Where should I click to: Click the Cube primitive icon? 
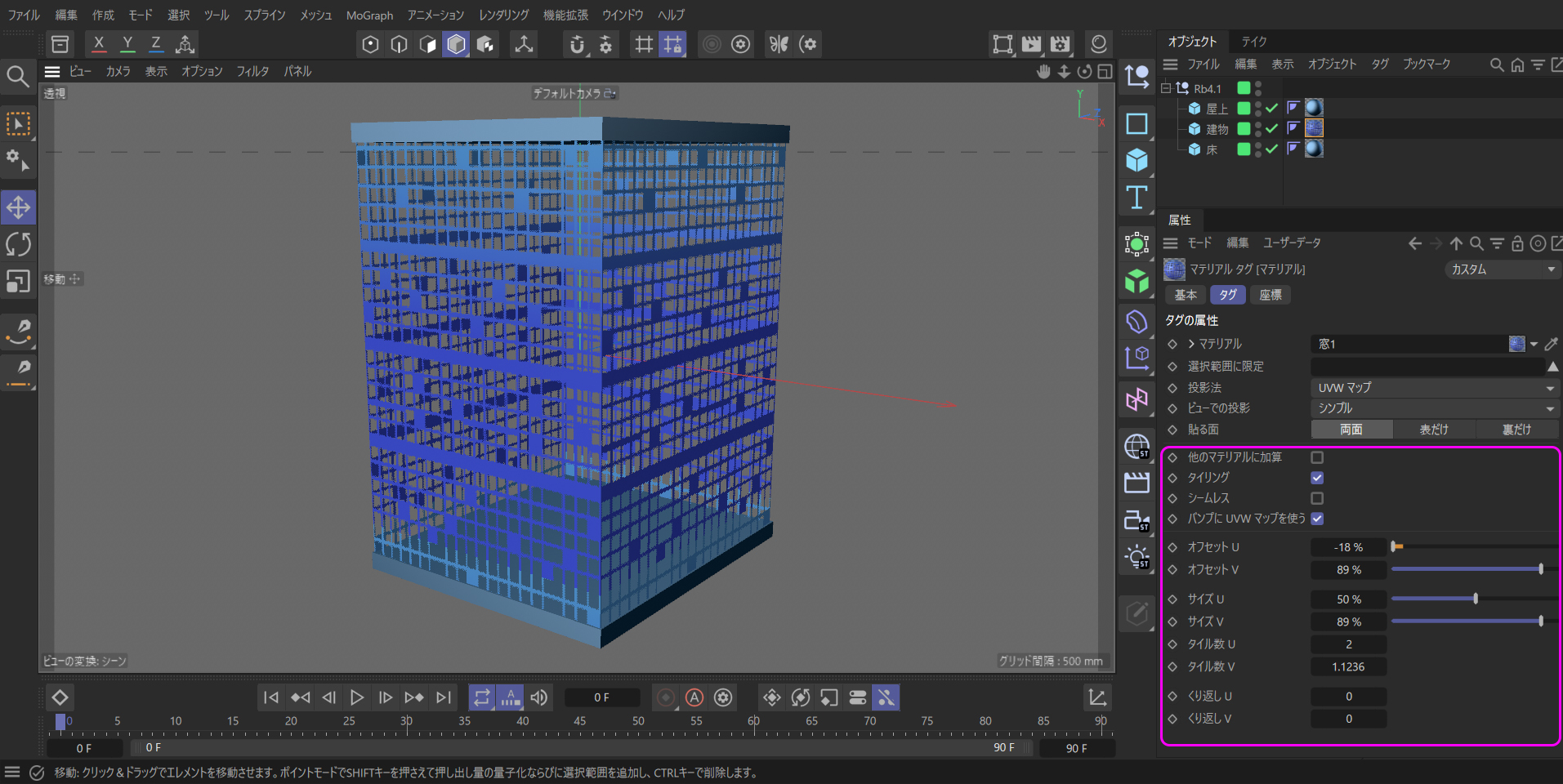pos(1137,160)
